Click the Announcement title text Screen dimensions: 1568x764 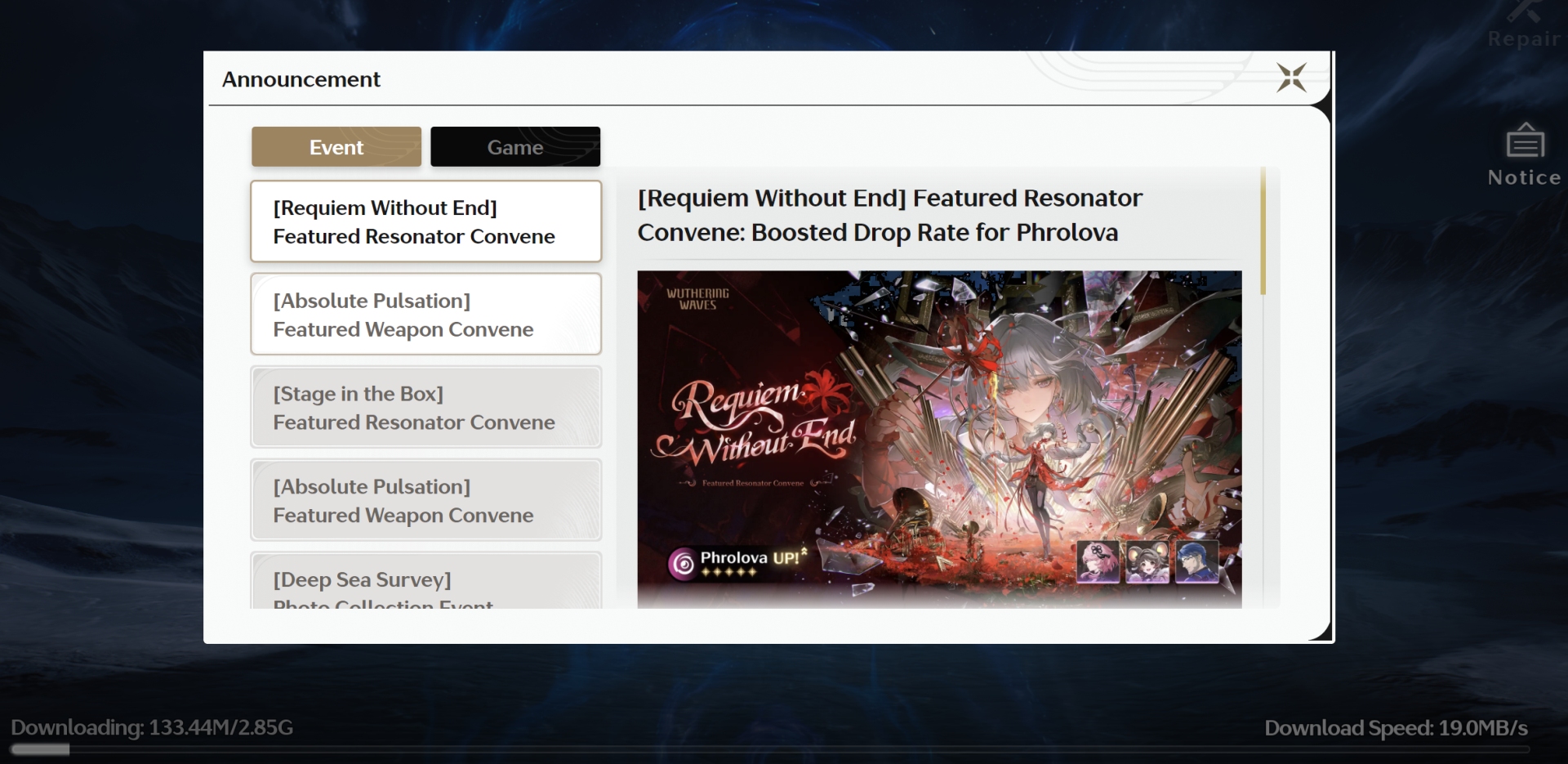click(301, 79)
